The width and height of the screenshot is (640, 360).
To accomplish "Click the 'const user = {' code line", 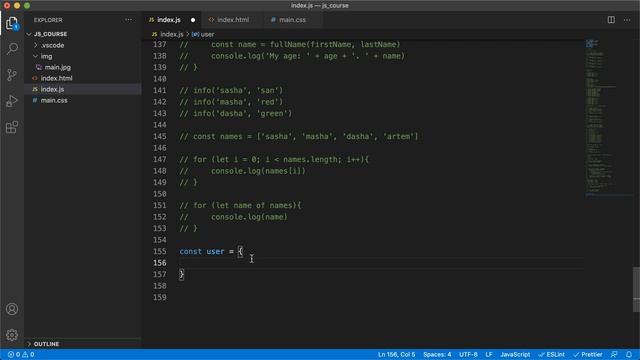I will 211,251.
